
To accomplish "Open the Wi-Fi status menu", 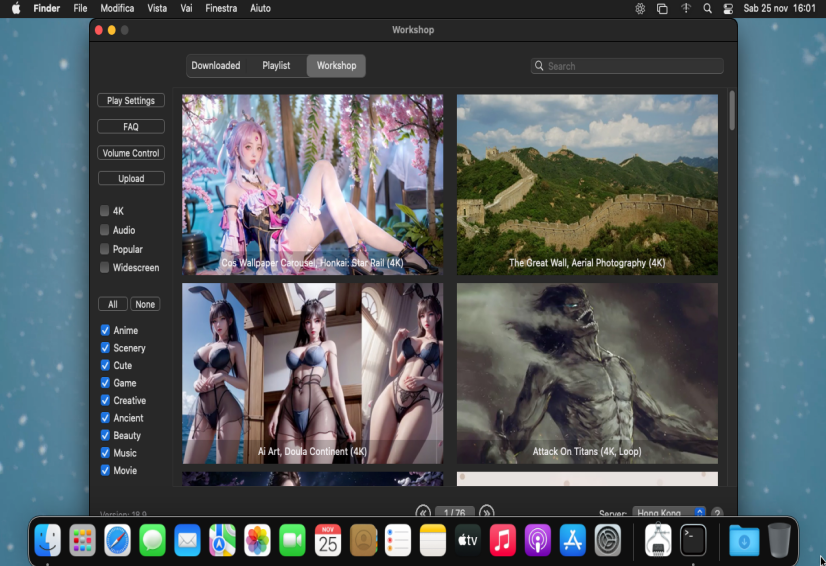I will click(x=685, y=8).
